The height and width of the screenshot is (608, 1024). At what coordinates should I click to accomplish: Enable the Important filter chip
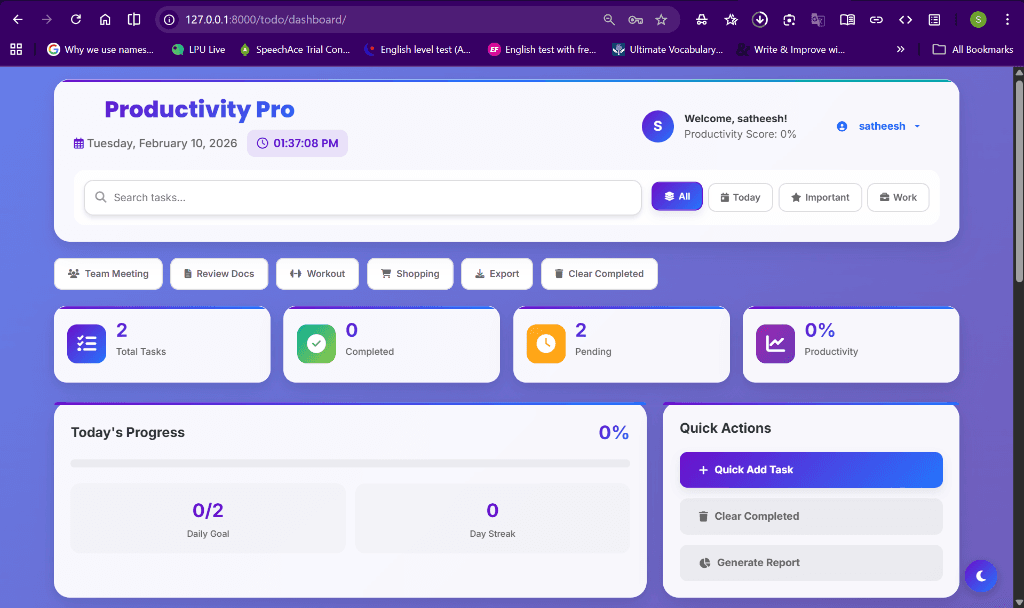tap(819, 197)
